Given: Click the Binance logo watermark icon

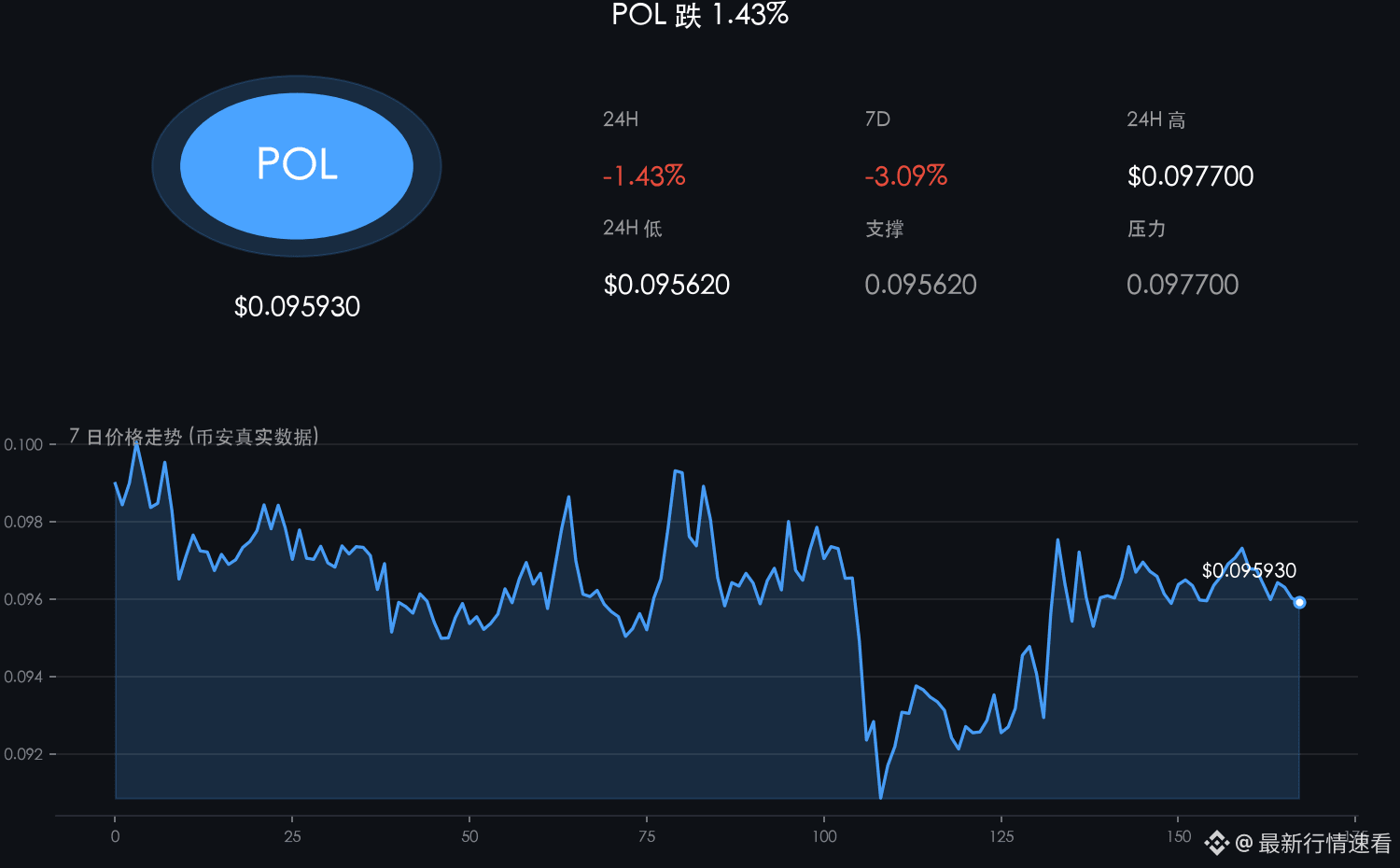Looking at the screenshot, I should tap(1216, 844).
